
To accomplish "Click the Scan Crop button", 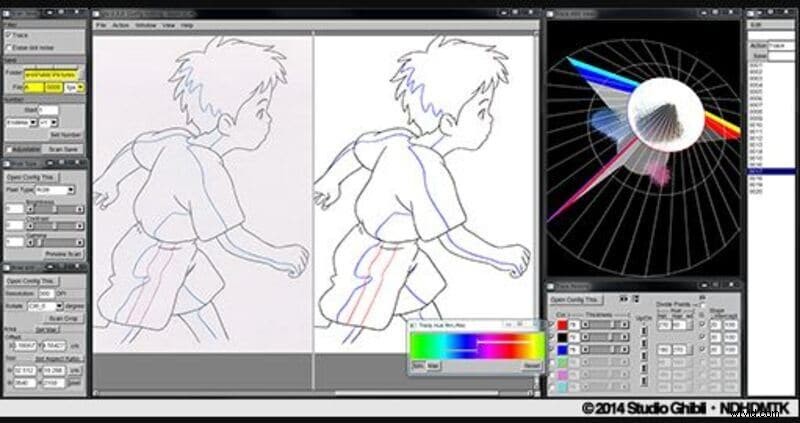I will (63, 318).
